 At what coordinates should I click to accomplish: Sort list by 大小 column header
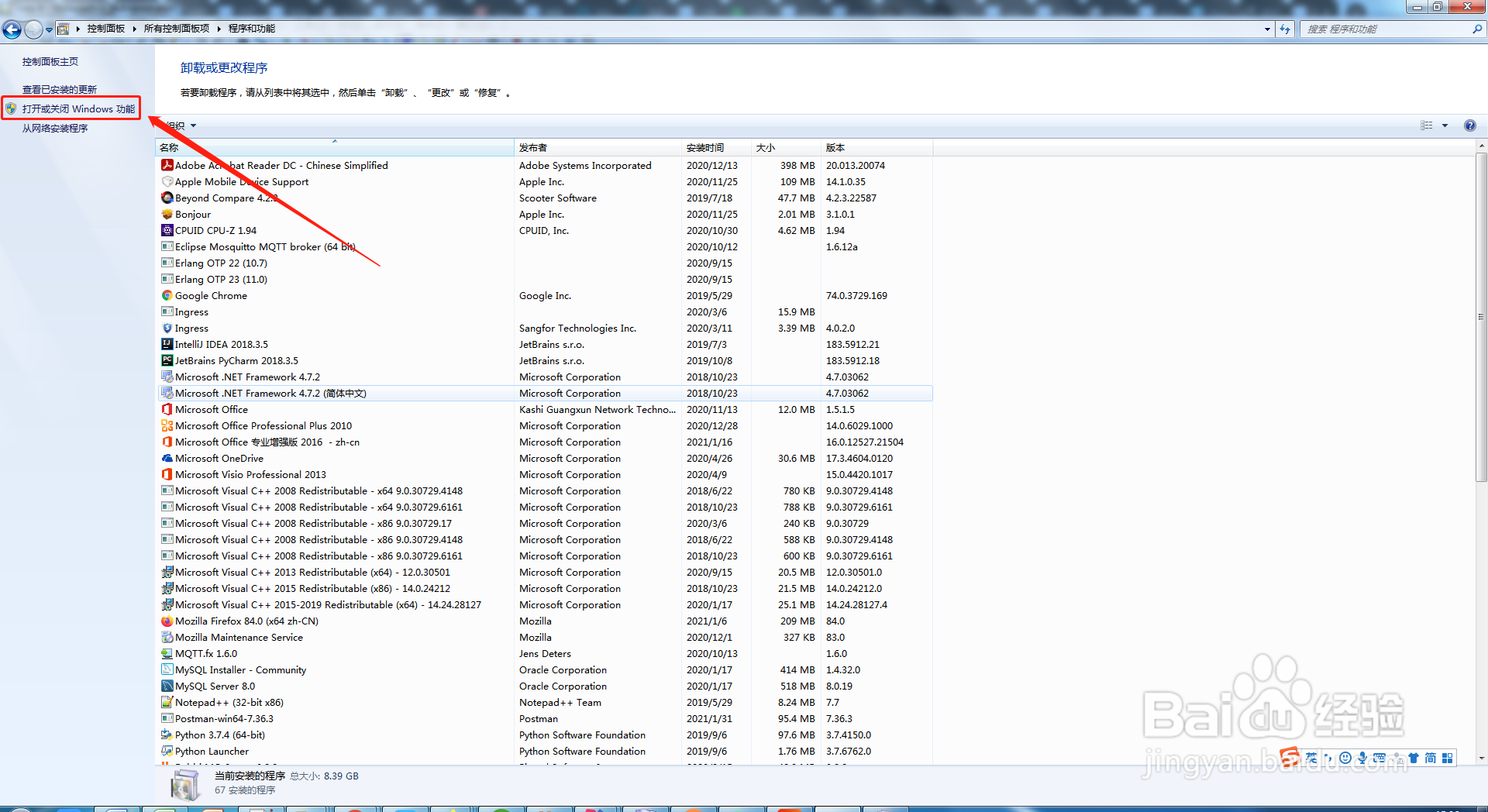tap(786, 147)
